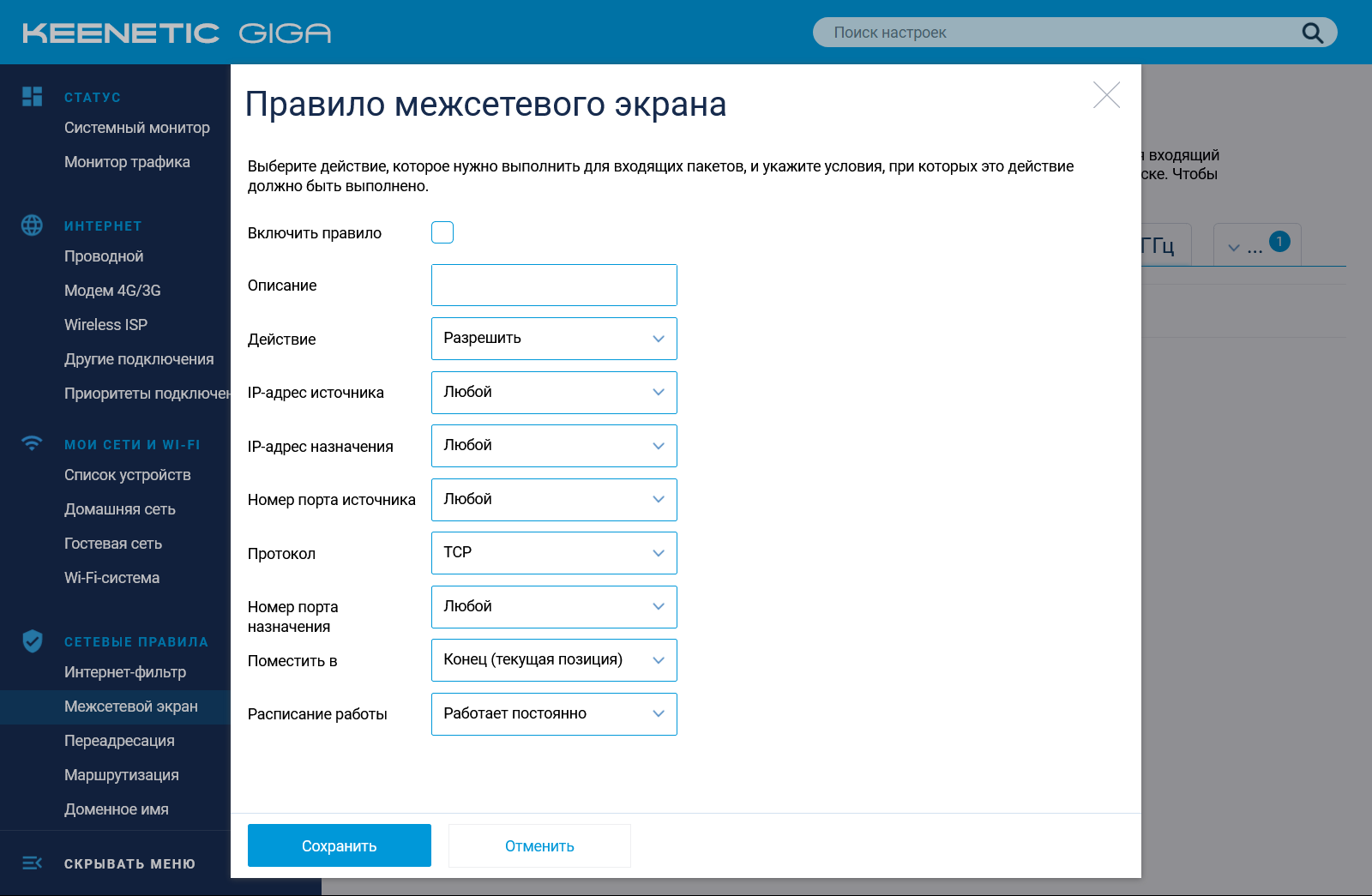Open Системный монитор menu item

pyautogui.click(x=137, y=128)
